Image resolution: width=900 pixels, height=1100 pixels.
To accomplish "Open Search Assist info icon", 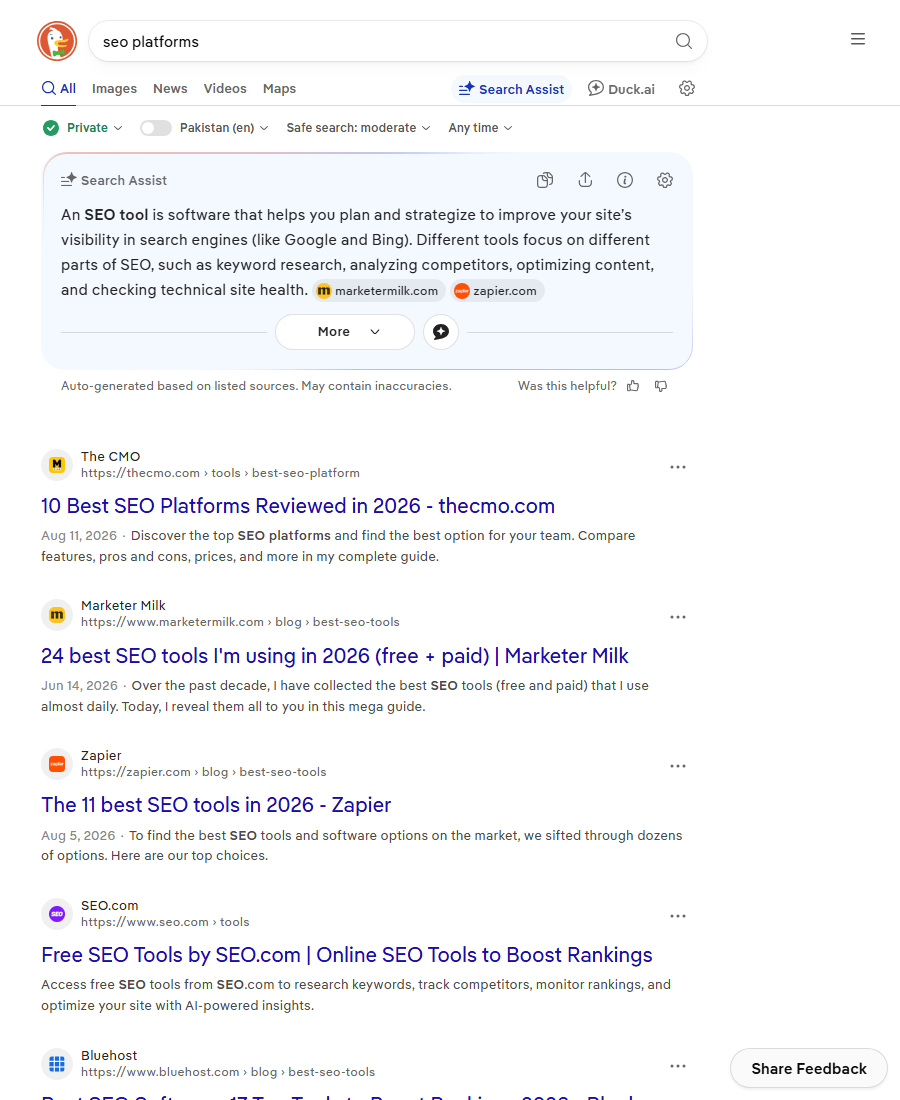I will click(624, 180).
